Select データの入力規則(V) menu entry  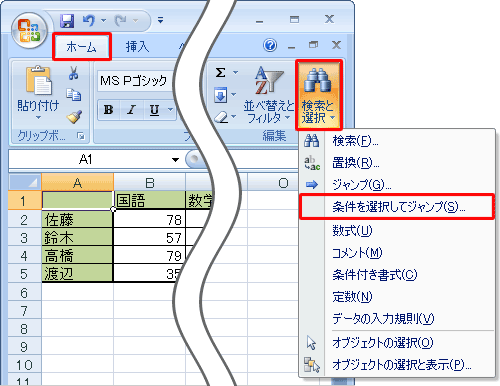397,318
